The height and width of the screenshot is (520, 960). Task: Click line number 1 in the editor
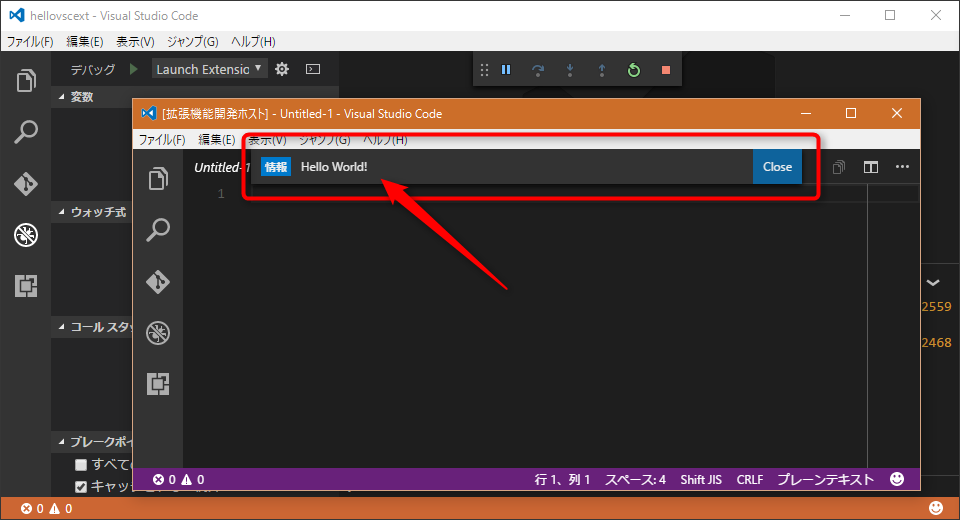coord(222,194)
